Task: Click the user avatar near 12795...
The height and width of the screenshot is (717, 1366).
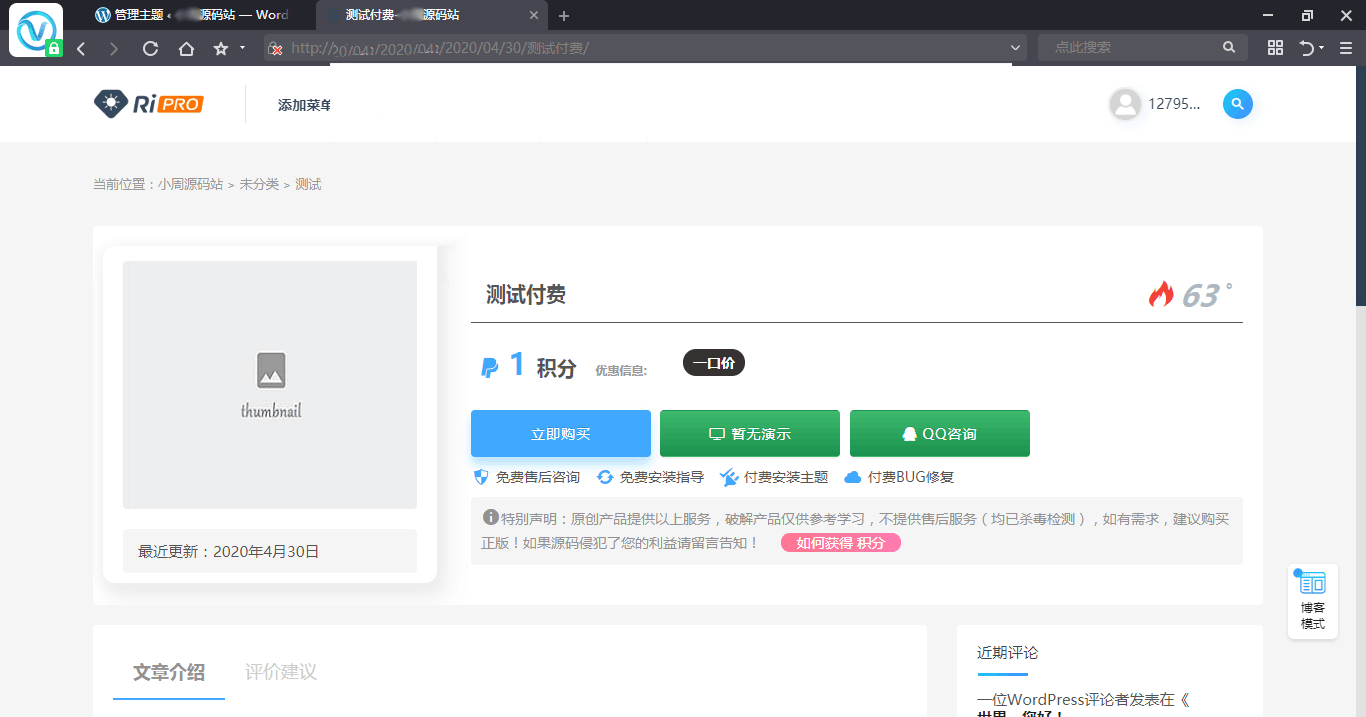Action: tap(1125, 103)
